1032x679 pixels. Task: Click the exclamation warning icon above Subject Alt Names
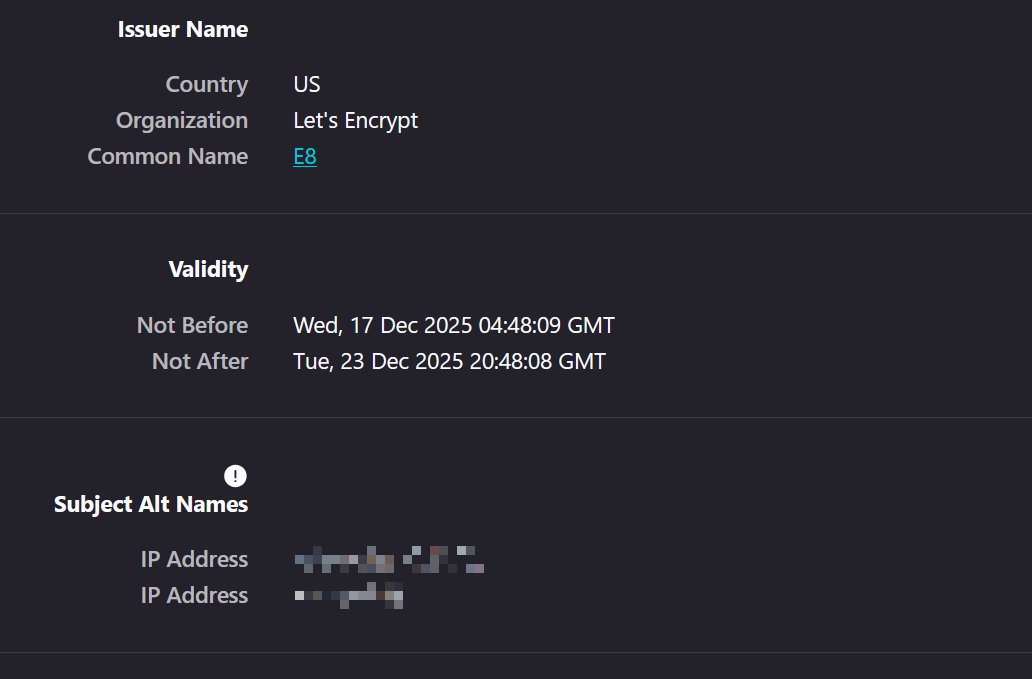point(235,475)
